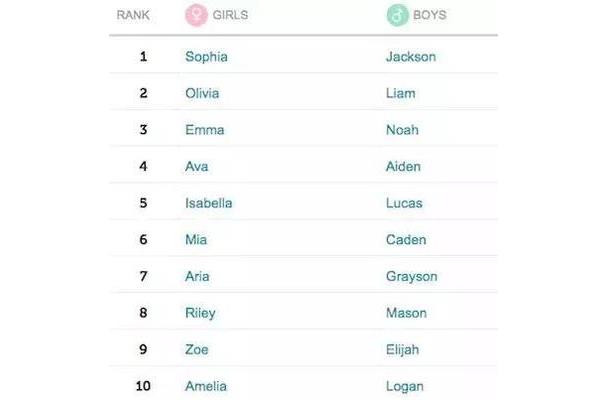The height and width of the screenshot is (400, 600).
Task: Select the girl name Olivia
Action: pyautogui.click(x=202, y=93)
